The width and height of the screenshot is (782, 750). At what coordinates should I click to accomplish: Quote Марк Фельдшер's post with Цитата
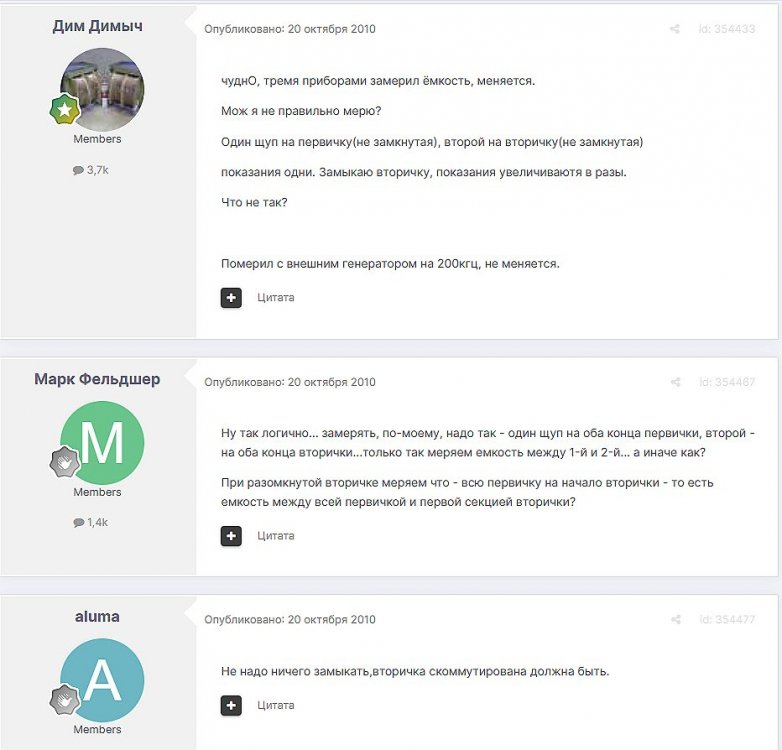click(x=276, y=536)
